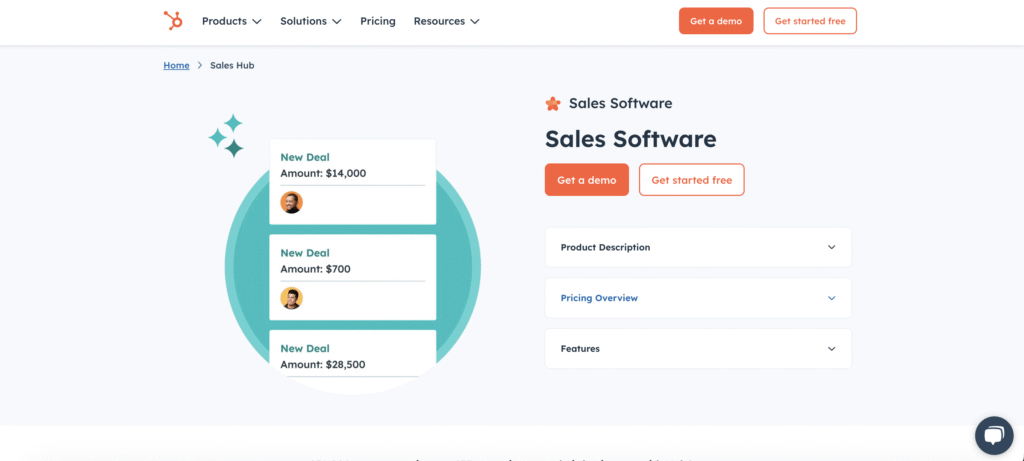Click the breadcrumb separator chevron after Home
This screenshot has width=1024, height=461.
(x=200, y=65)
